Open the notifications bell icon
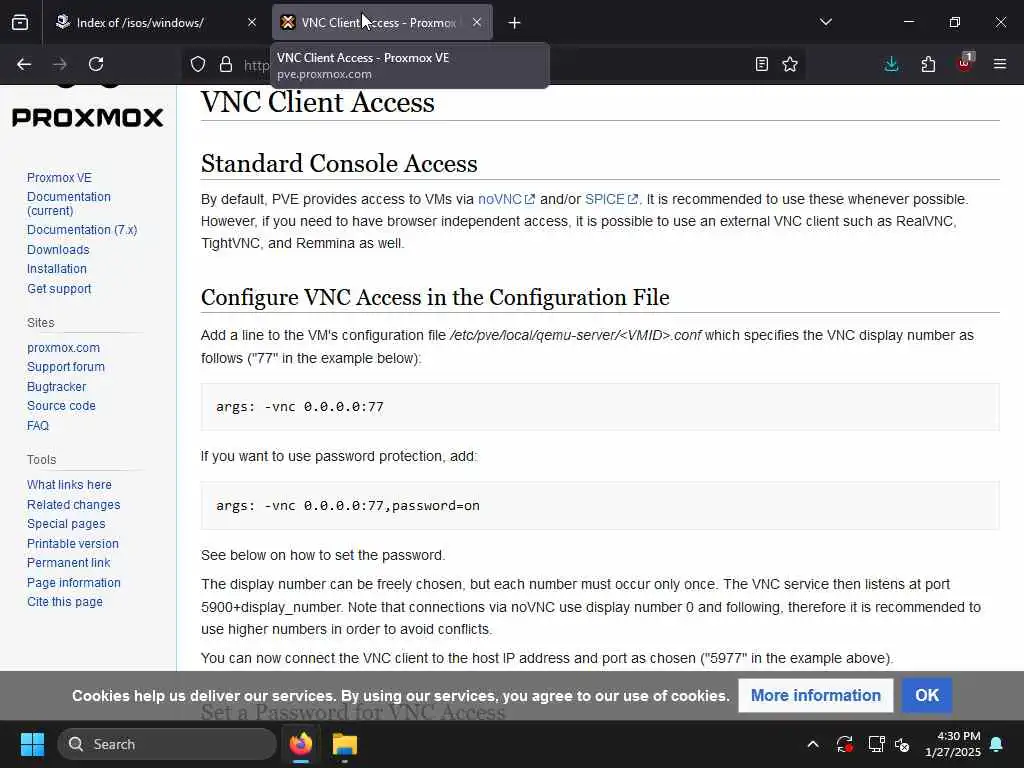Screen dimensions: 1024x768 (x=997, y=744)
